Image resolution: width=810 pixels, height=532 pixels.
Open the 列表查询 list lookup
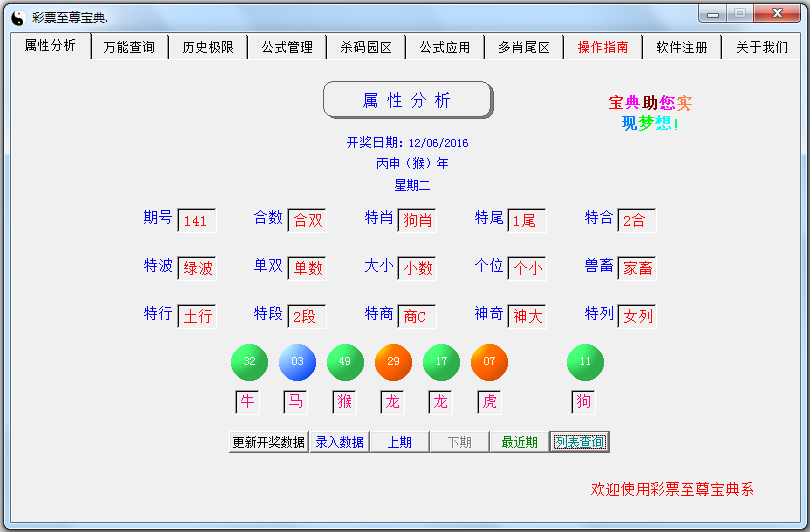tap(580, 442)
